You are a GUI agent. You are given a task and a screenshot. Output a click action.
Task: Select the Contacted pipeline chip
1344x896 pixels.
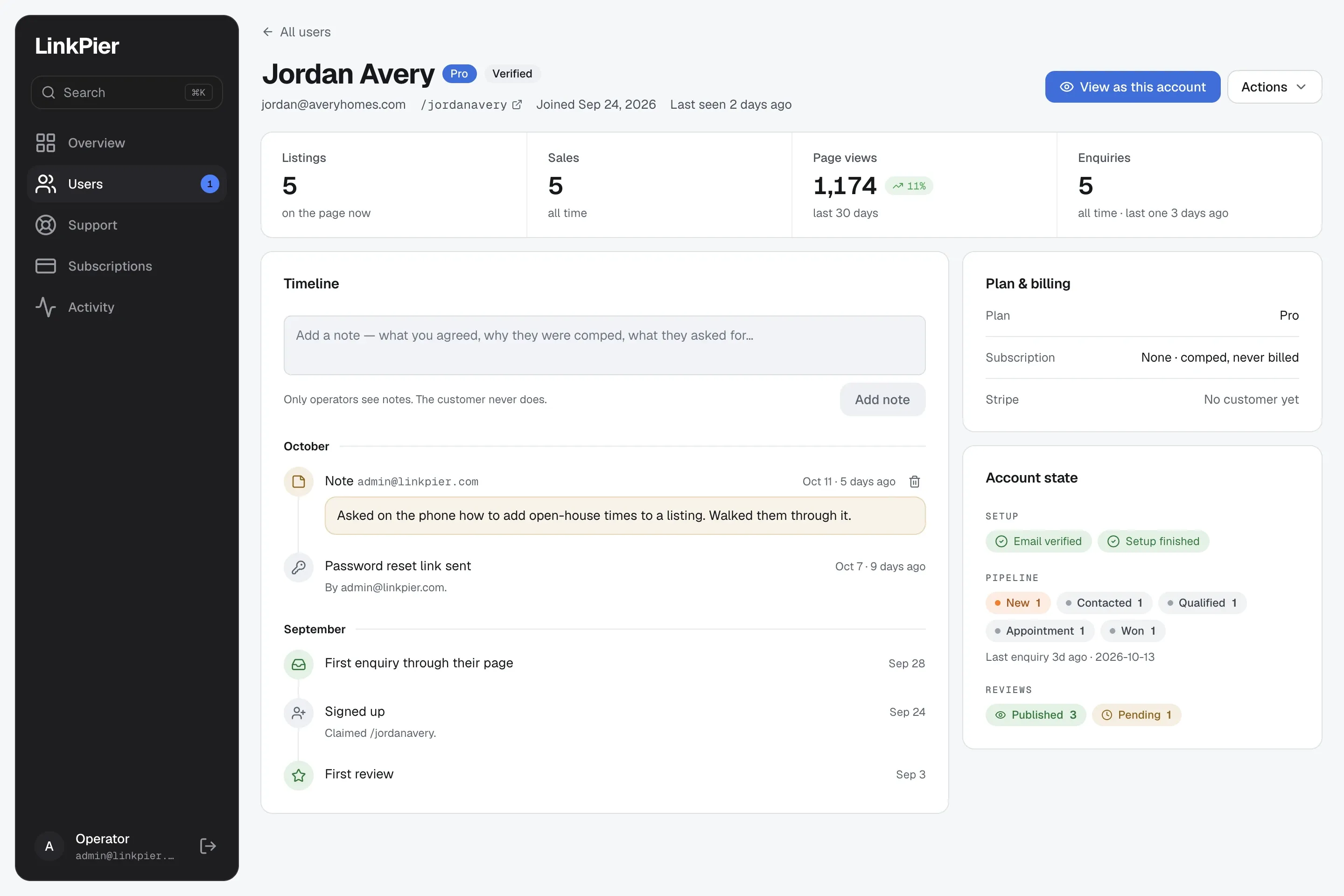click(1104, 603)
